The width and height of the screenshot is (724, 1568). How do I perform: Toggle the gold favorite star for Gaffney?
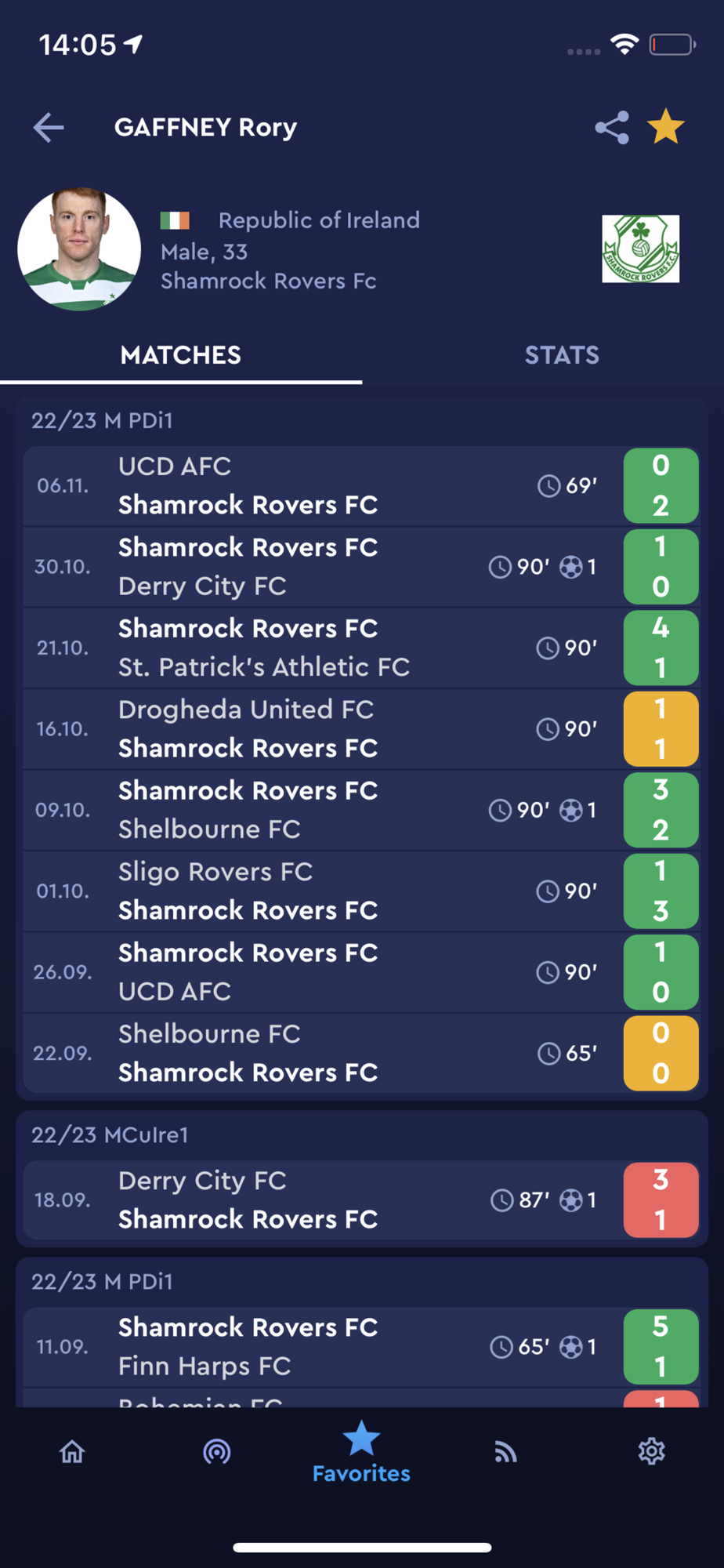click(x=666, y=127)
